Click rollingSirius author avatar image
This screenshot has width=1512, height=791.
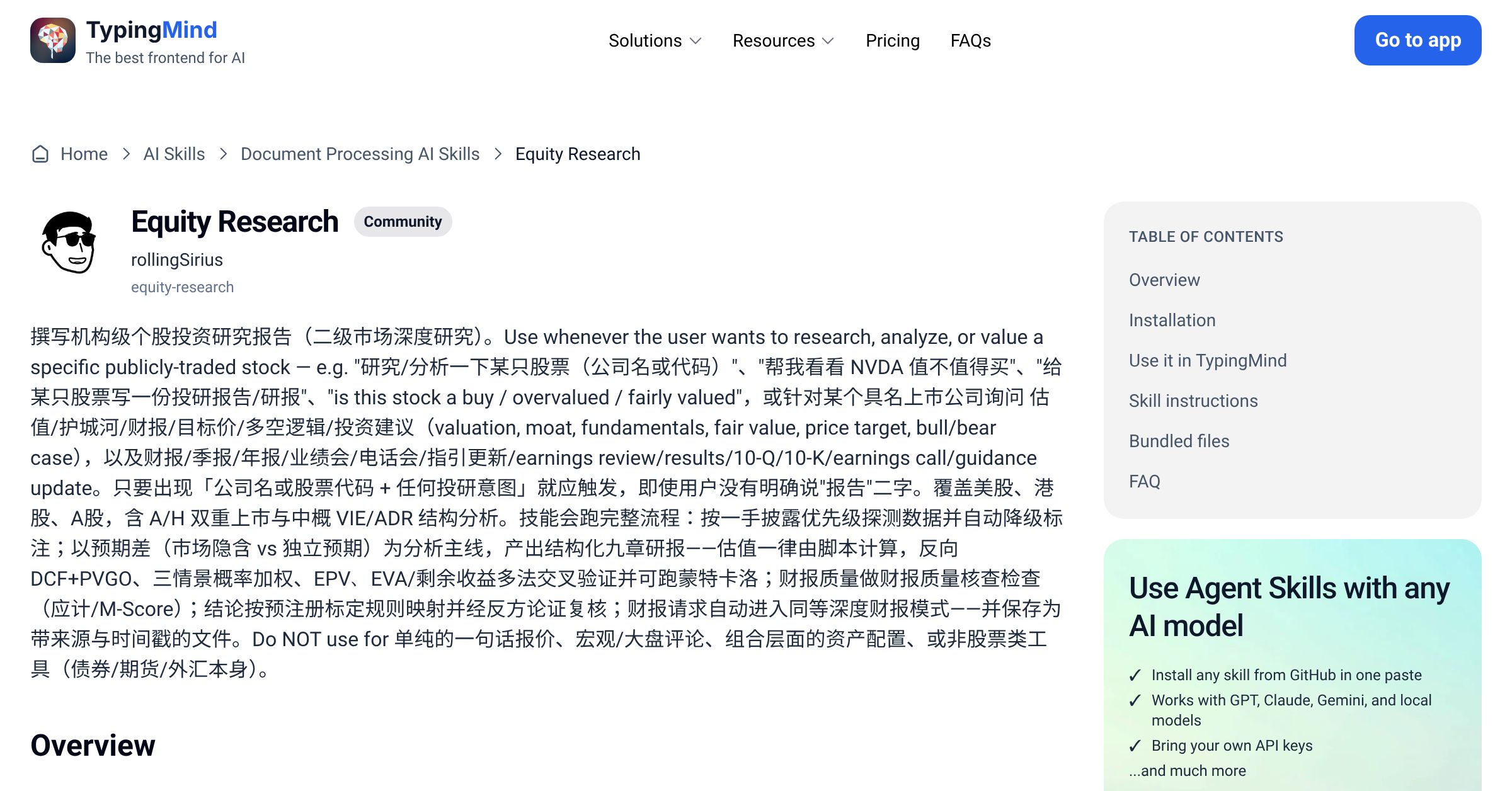69,242
